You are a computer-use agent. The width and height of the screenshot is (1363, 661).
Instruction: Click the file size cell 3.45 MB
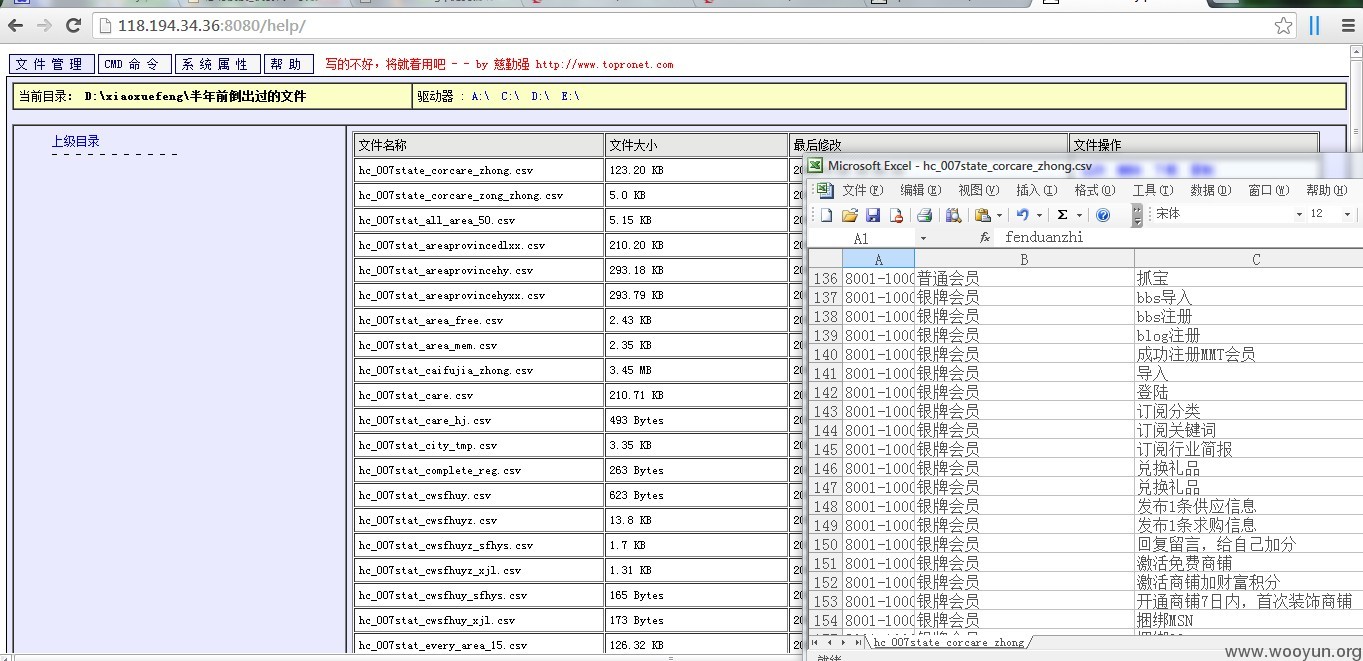696,370
